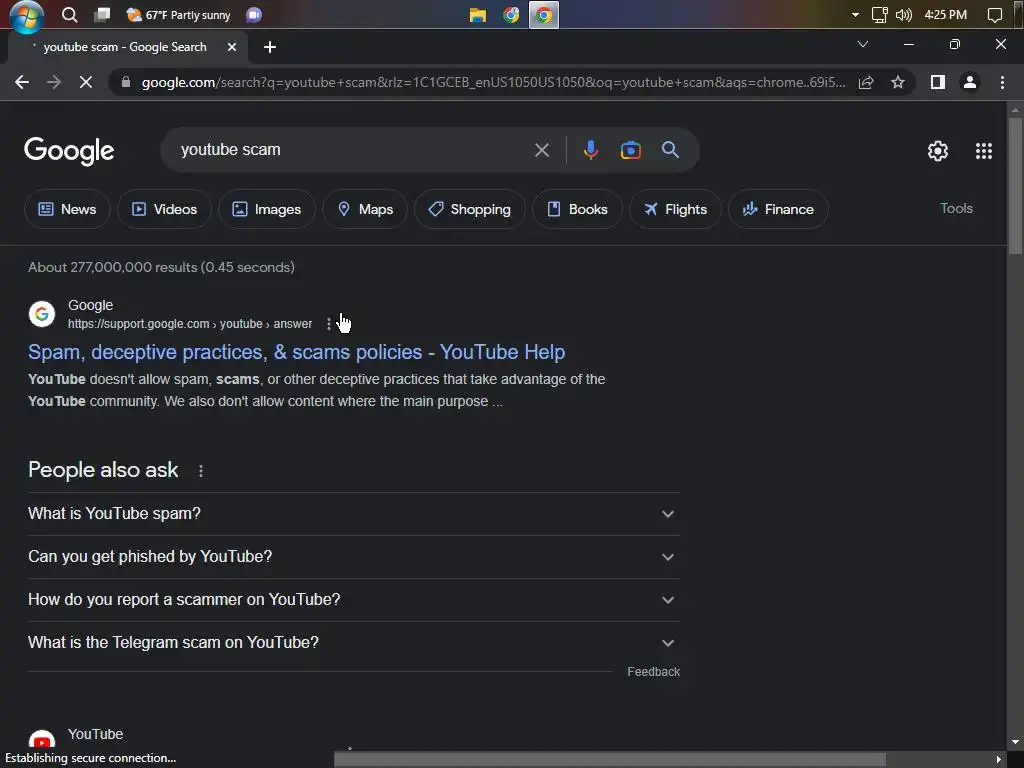Image resolution: width=1024 pixels, height=768 pixels.
Task: Click the network display icon in tray
Action: pos(880,14)
